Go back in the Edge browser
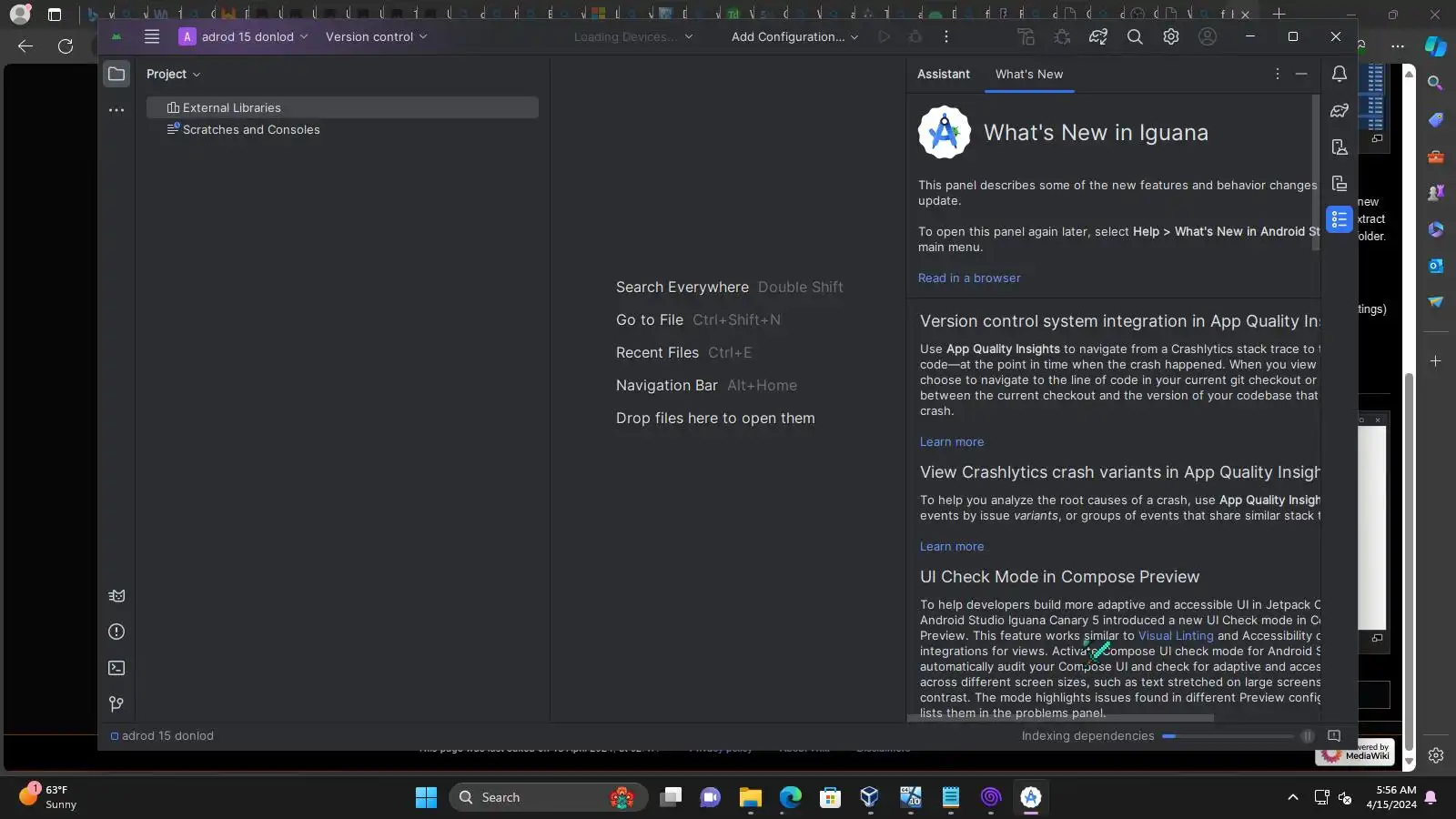Screen dimensions: 1456x819 click(x=25, y=45)
